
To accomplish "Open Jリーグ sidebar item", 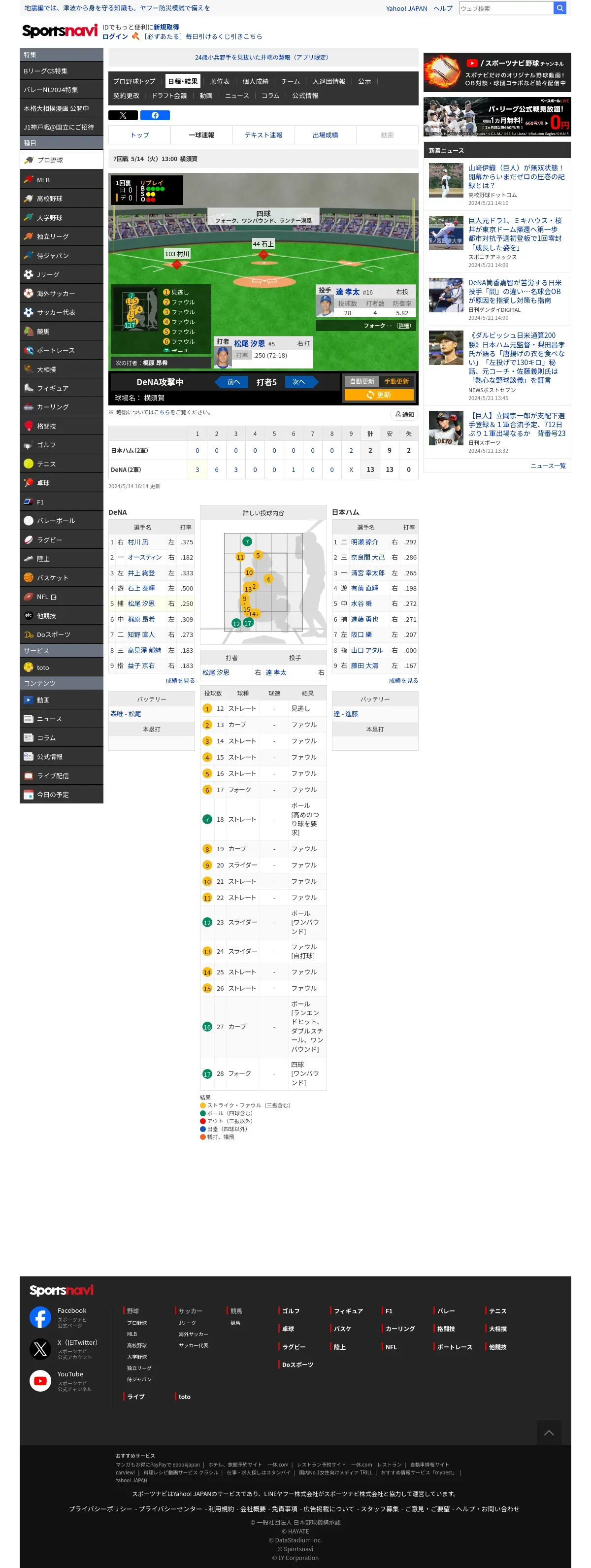I will point(62,274).
